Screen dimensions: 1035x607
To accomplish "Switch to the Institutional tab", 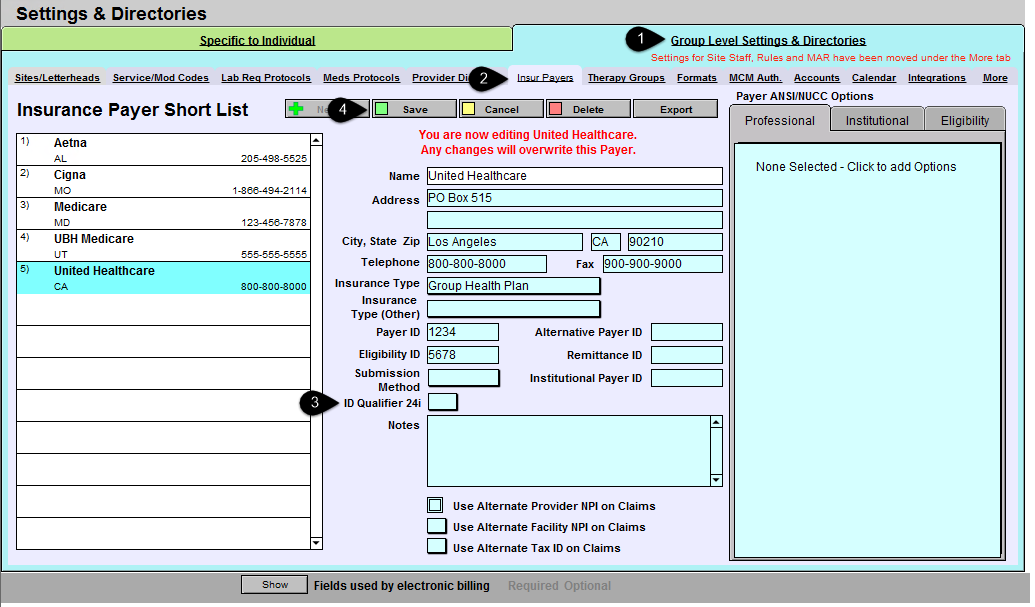I will point(877,120).
